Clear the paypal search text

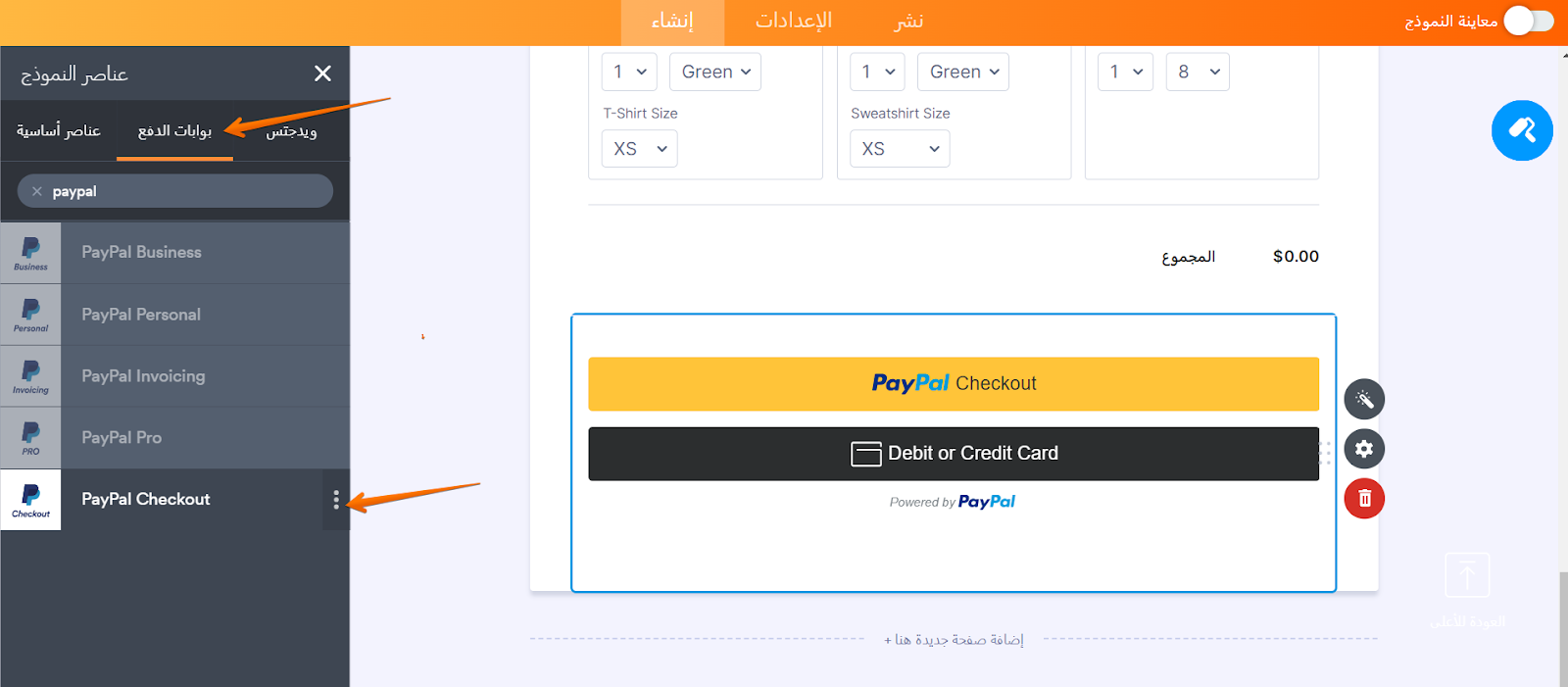pyautogui.click(x=37, y=191)
